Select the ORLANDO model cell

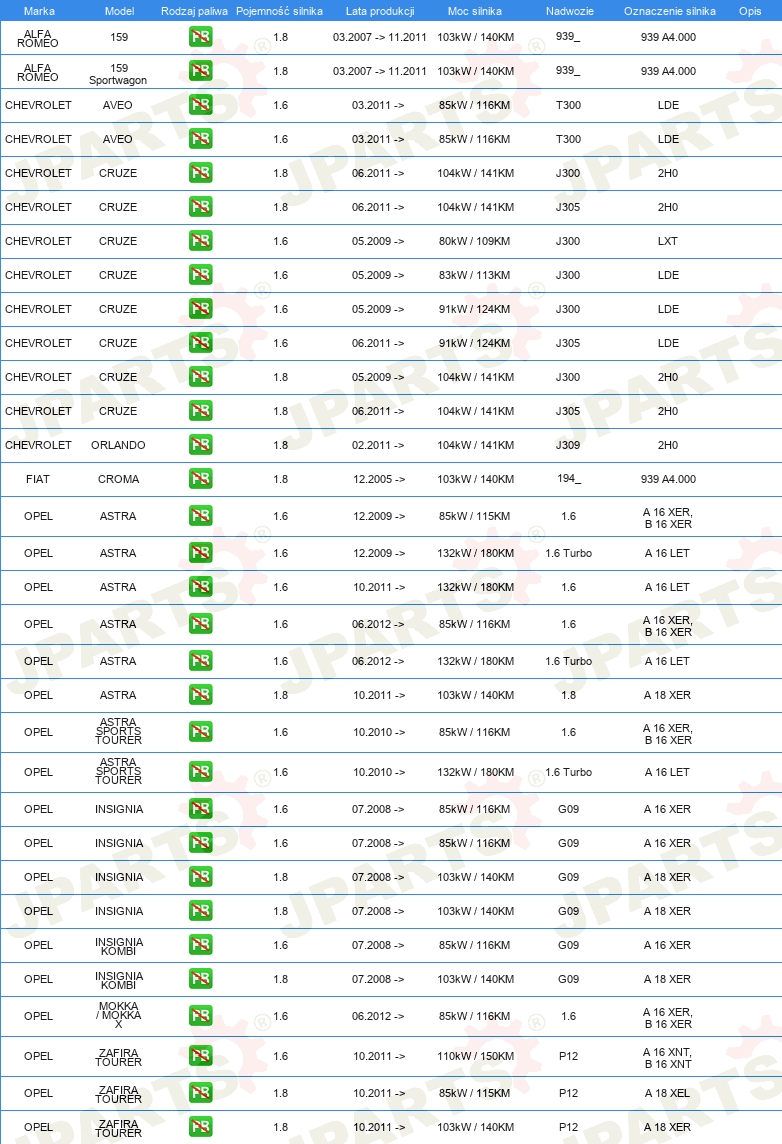click(118, 445)
